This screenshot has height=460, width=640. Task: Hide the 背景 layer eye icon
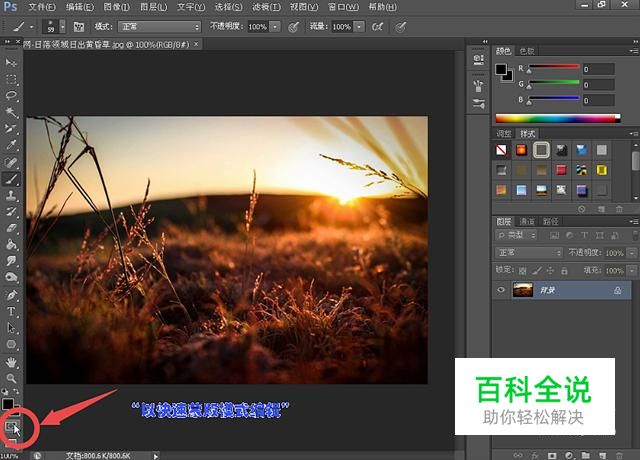501,290
